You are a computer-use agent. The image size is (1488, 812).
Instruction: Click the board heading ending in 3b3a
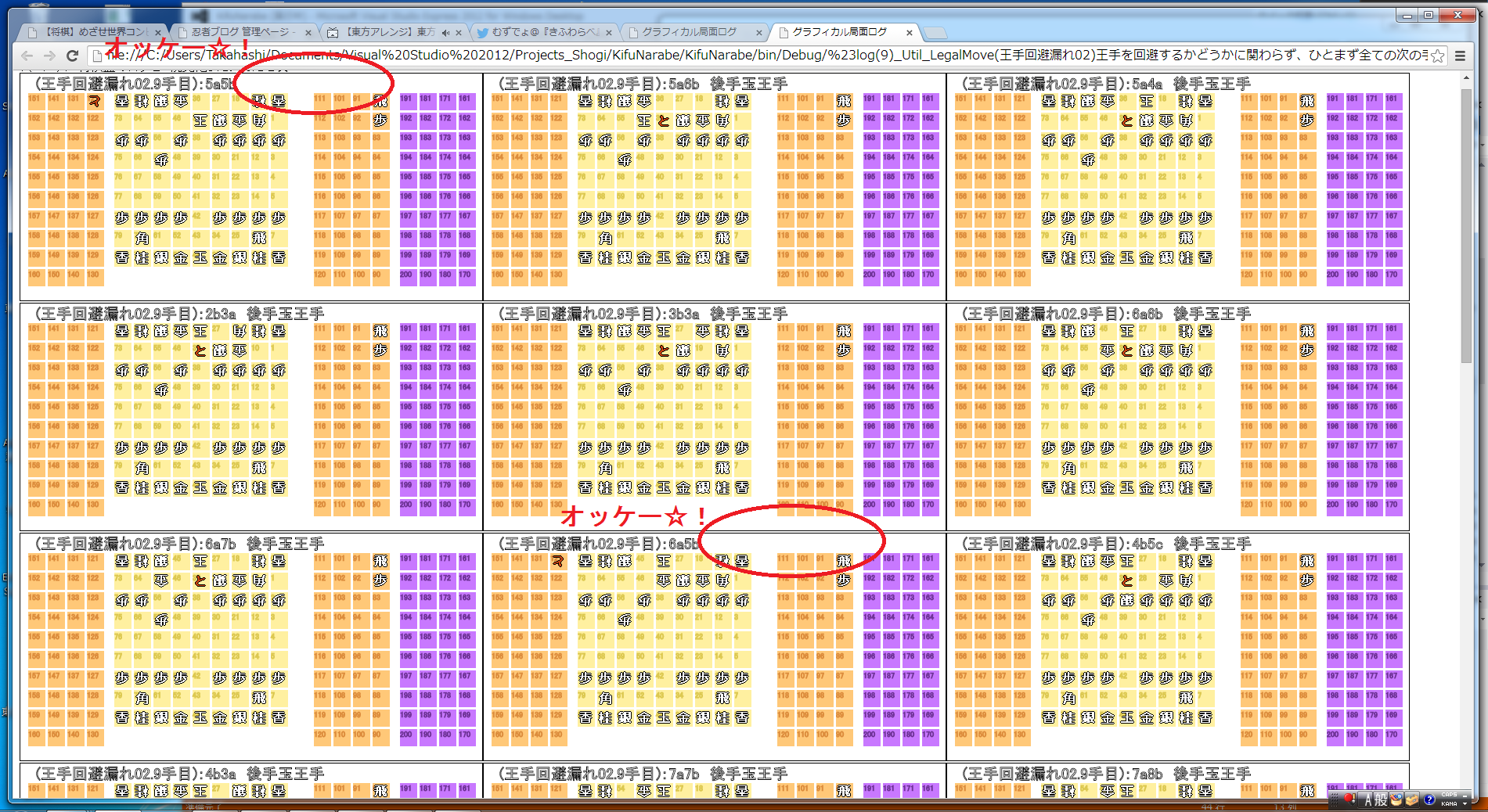(643, 314)
